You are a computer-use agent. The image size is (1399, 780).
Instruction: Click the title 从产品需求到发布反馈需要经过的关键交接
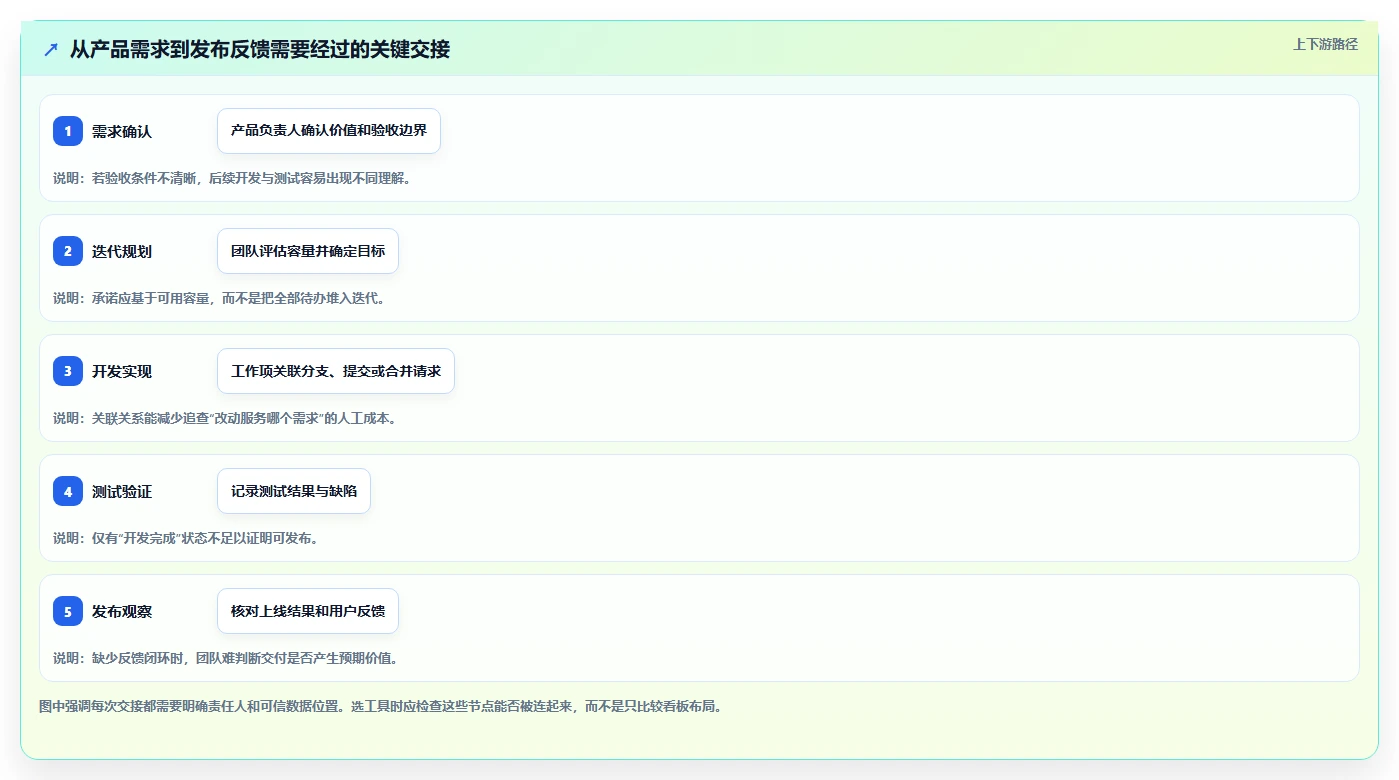click(x=260, y=49)
